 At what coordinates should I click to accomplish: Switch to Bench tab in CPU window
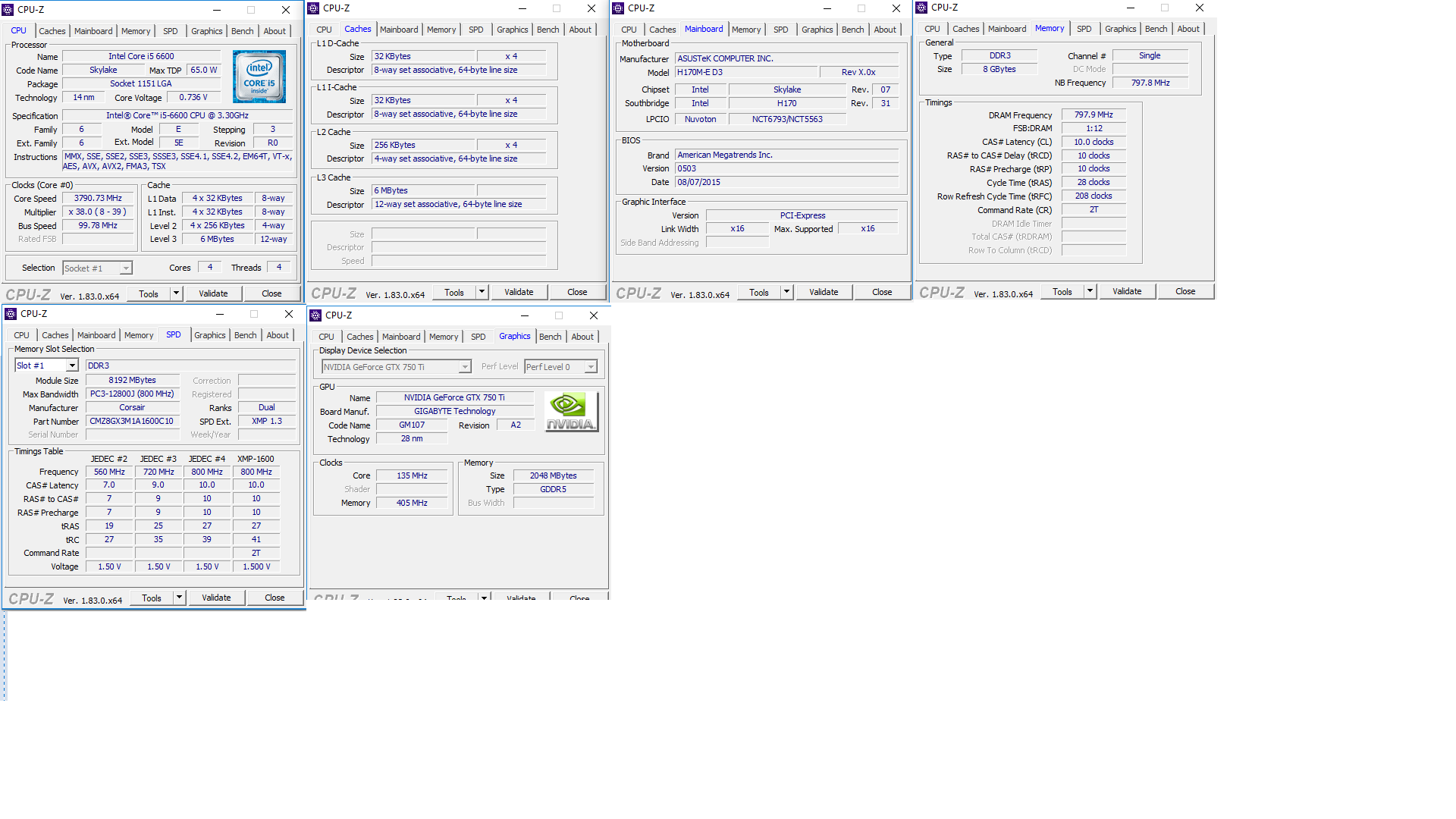point(242,31)
